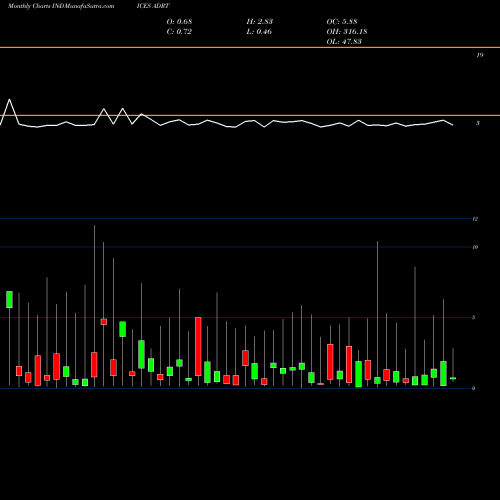The image size is (500, 500).
Task: Select the open value 'O: 0.68'
Action: pos(179,22)
